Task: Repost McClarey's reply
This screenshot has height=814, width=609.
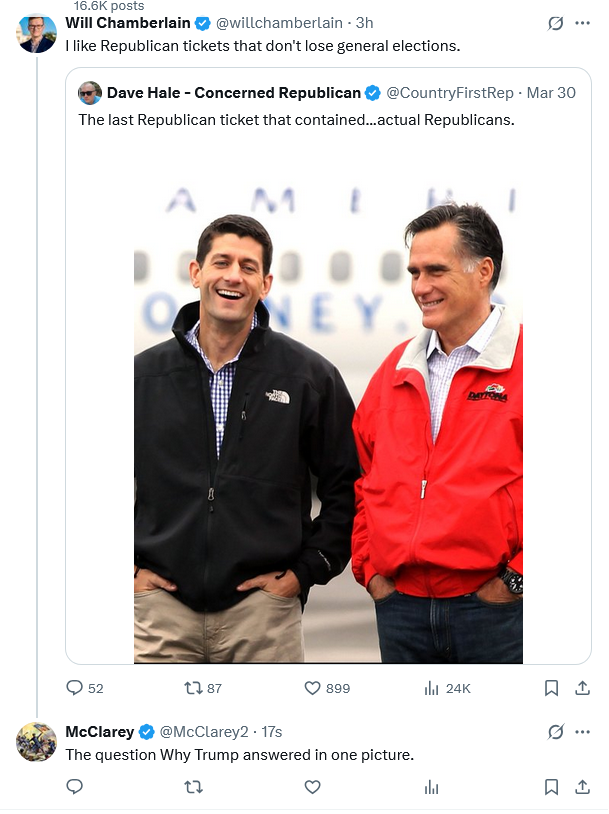Action: 194,787
